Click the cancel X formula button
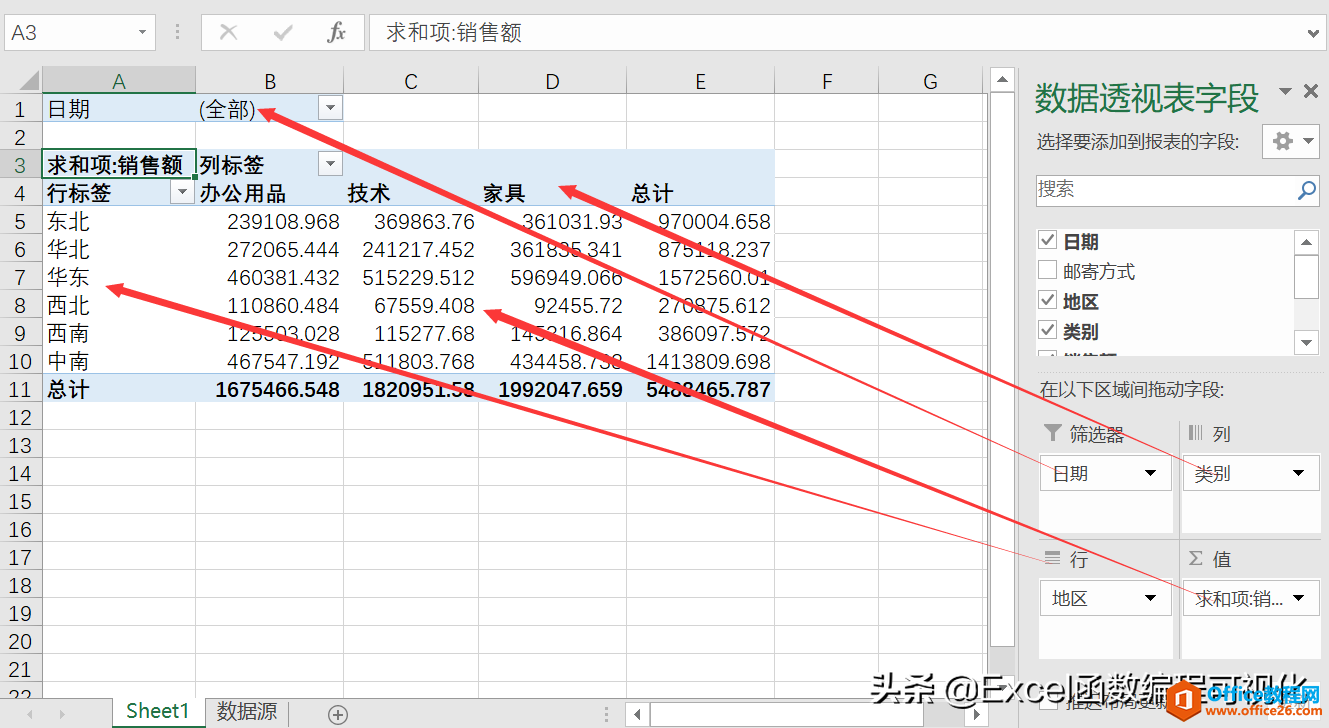The height and width of the screenshot is (728, 1329). 228,33
